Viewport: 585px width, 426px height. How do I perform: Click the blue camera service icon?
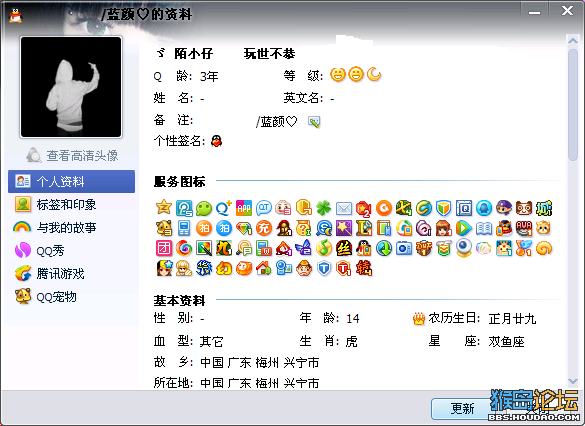click(404, 248)
